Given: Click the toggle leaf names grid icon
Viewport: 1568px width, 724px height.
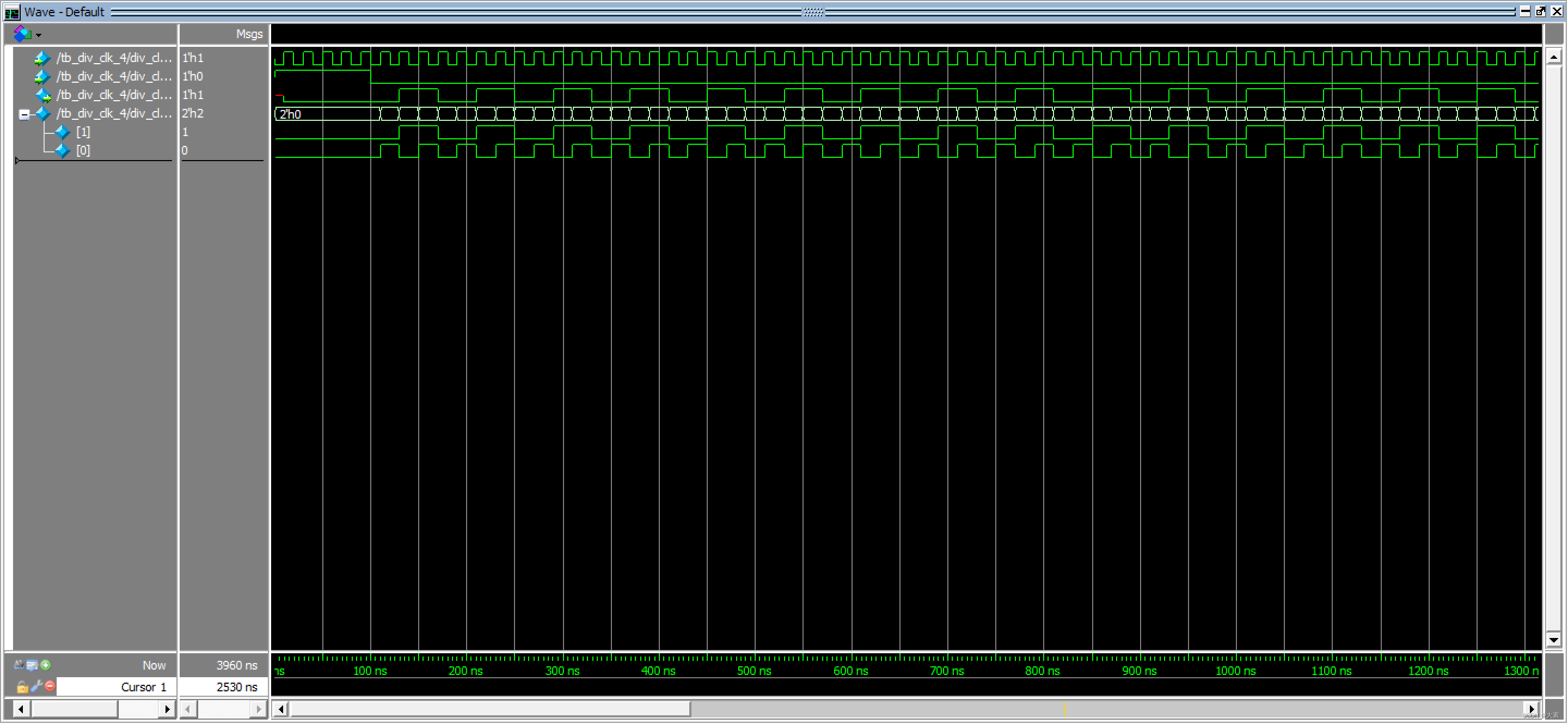Looking at the screenshot, I should tap(19, 665).
